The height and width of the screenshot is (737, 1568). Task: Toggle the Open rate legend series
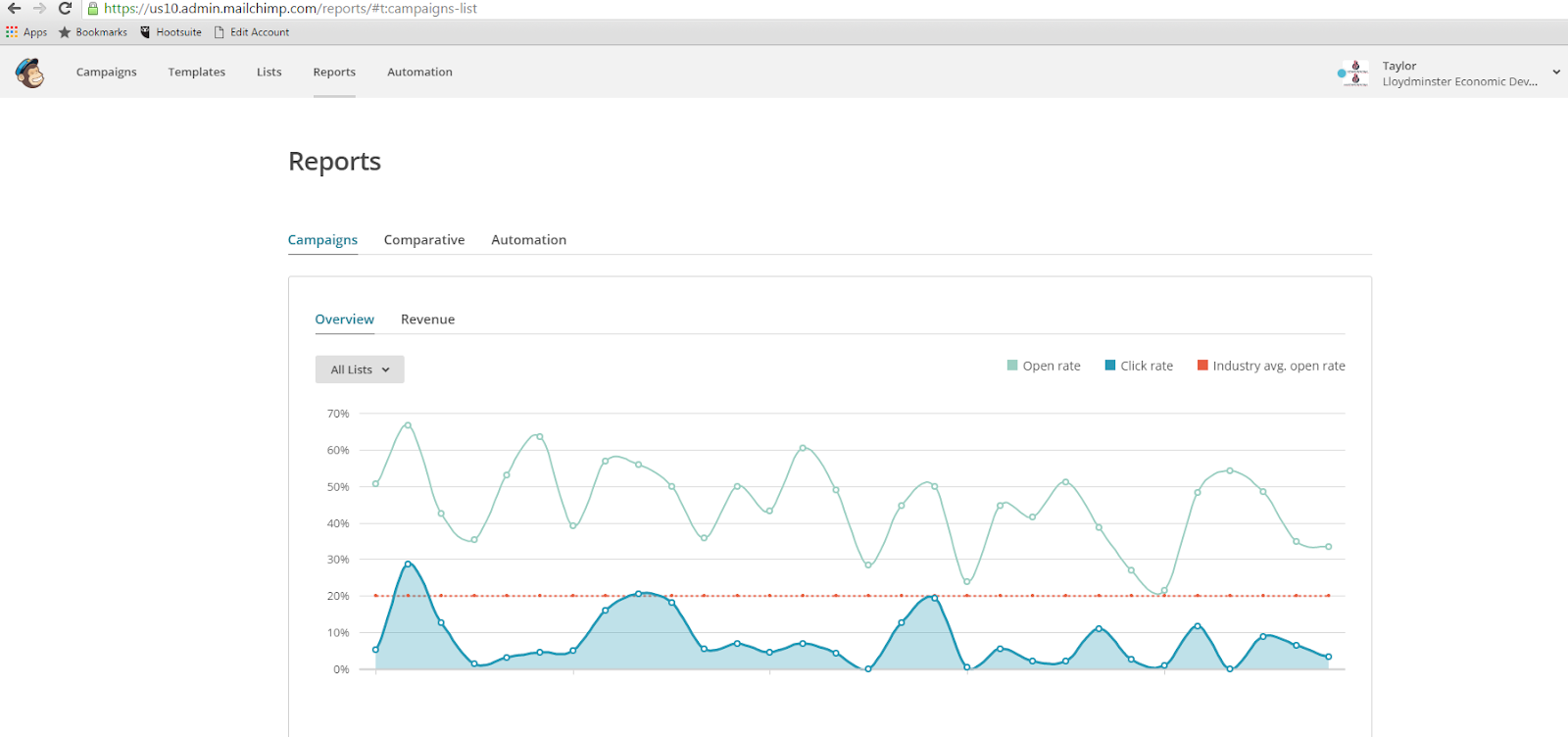[x=1044, y=366]
